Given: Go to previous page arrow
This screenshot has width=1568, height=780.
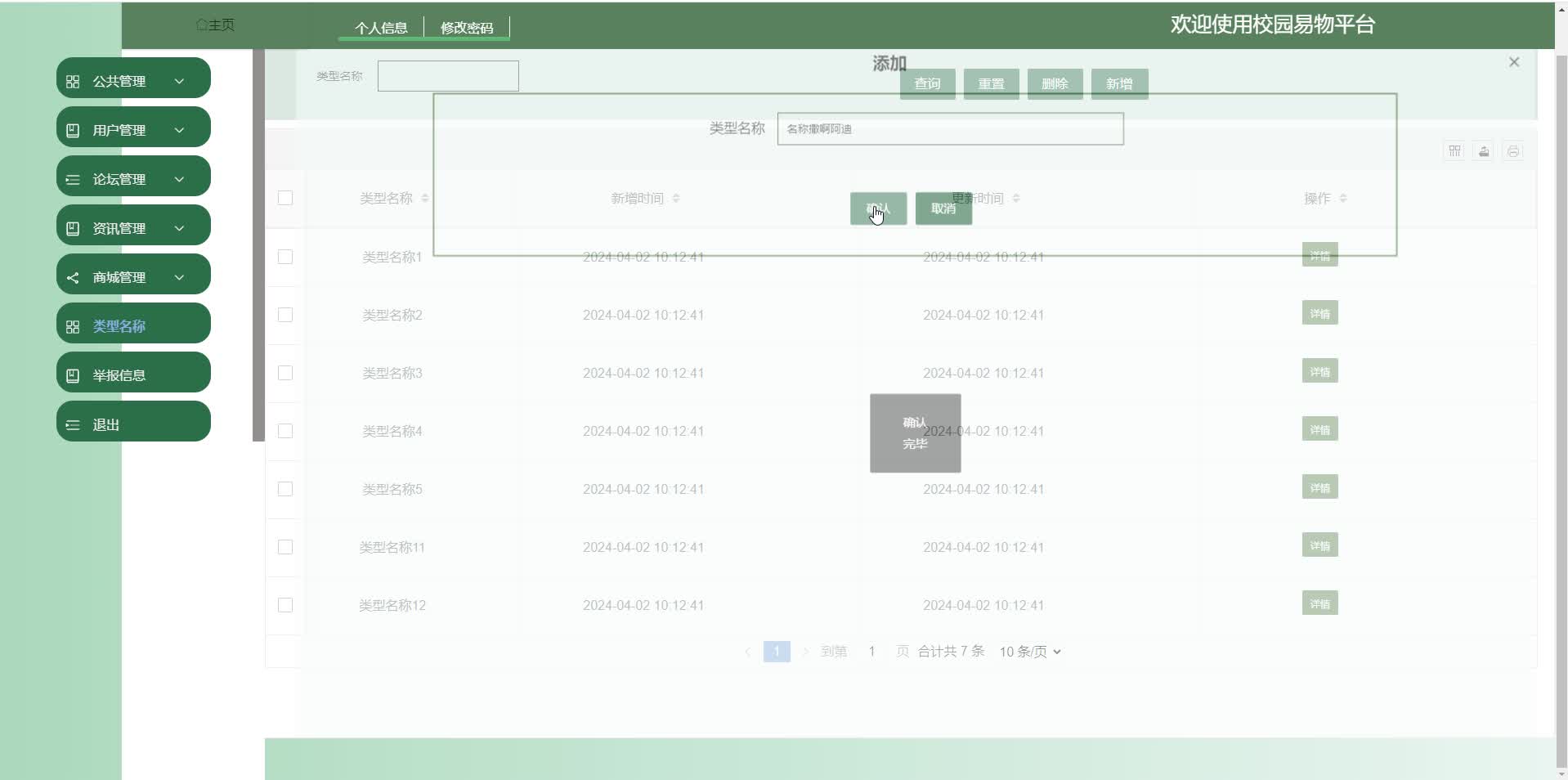Looking at the screenshot, I should click(x=747, y=652).
